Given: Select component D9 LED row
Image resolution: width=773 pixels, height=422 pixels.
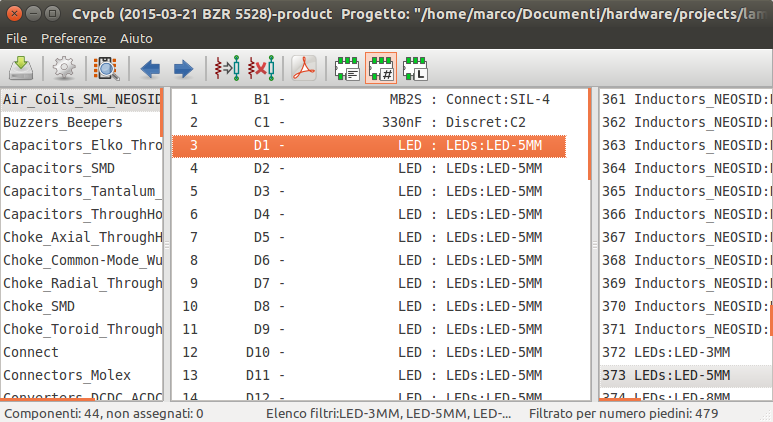Looking at the screenshot, I should pos(369,329).
